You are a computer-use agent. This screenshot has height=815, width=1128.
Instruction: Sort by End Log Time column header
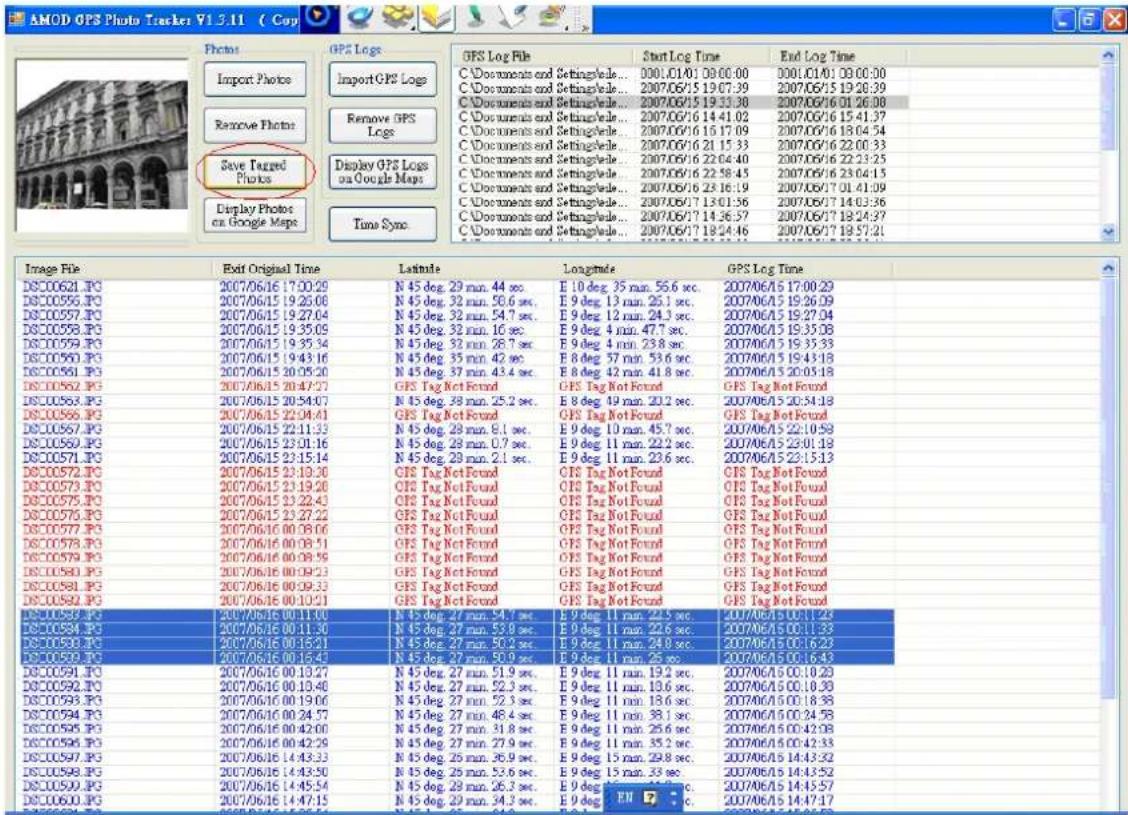coord(838,56)
